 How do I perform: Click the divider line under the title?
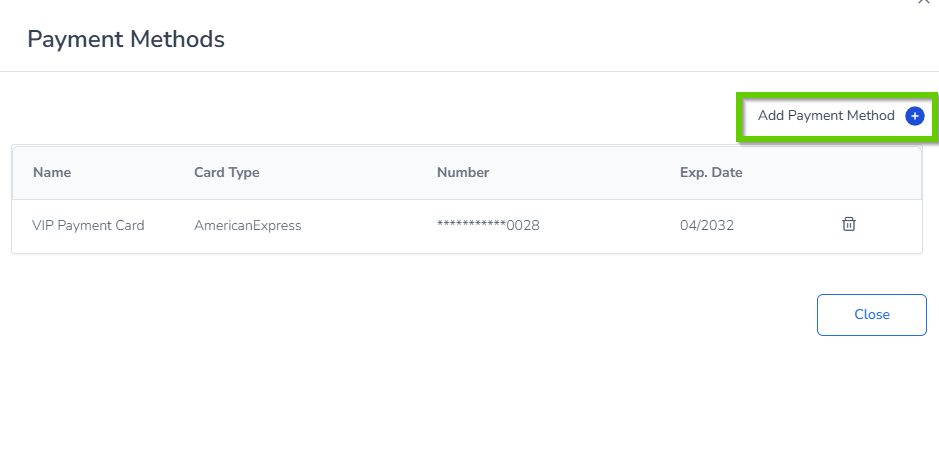point(469,71)
